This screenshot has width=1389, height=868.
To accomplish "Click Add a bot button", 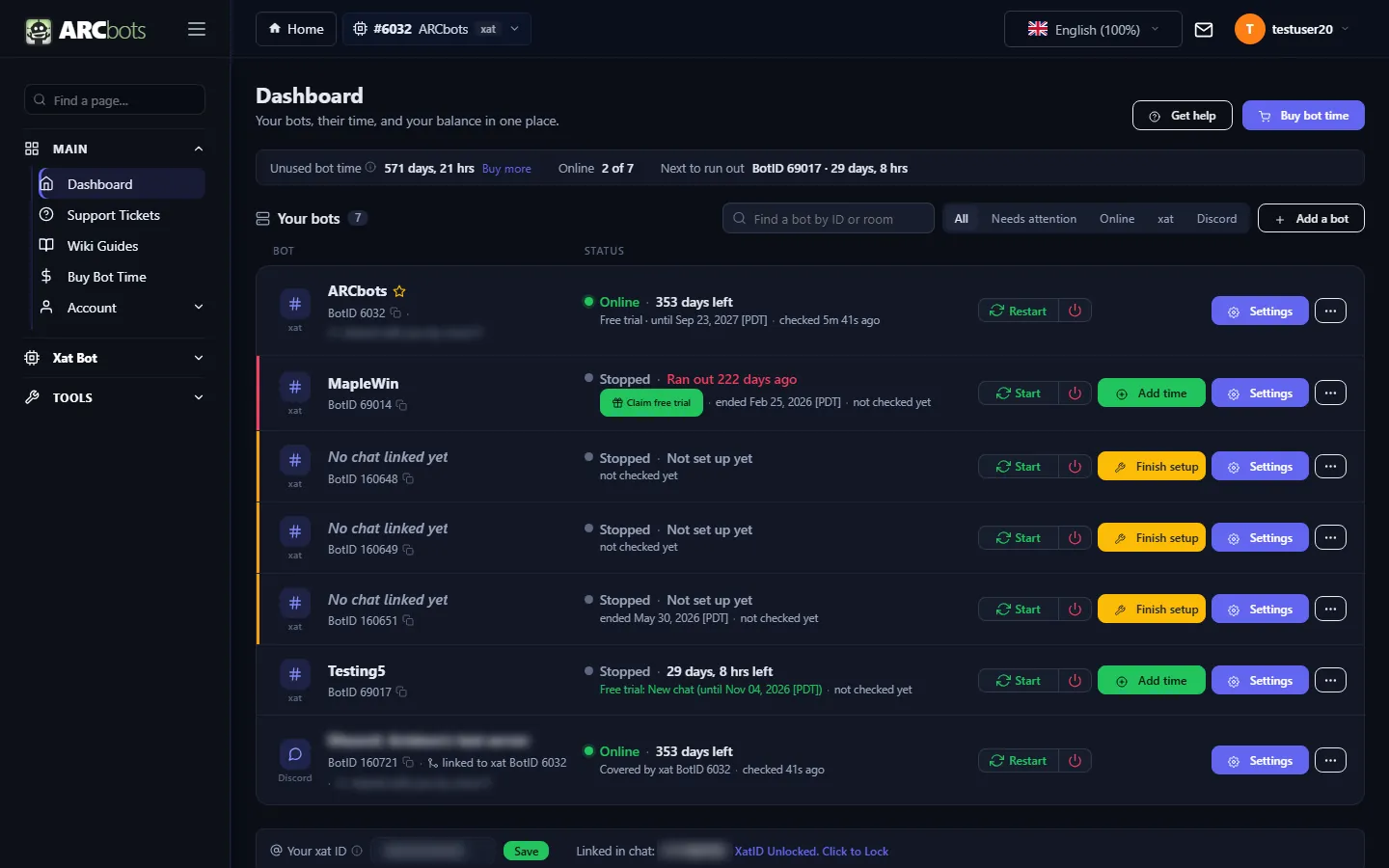I will point(1311,219).
